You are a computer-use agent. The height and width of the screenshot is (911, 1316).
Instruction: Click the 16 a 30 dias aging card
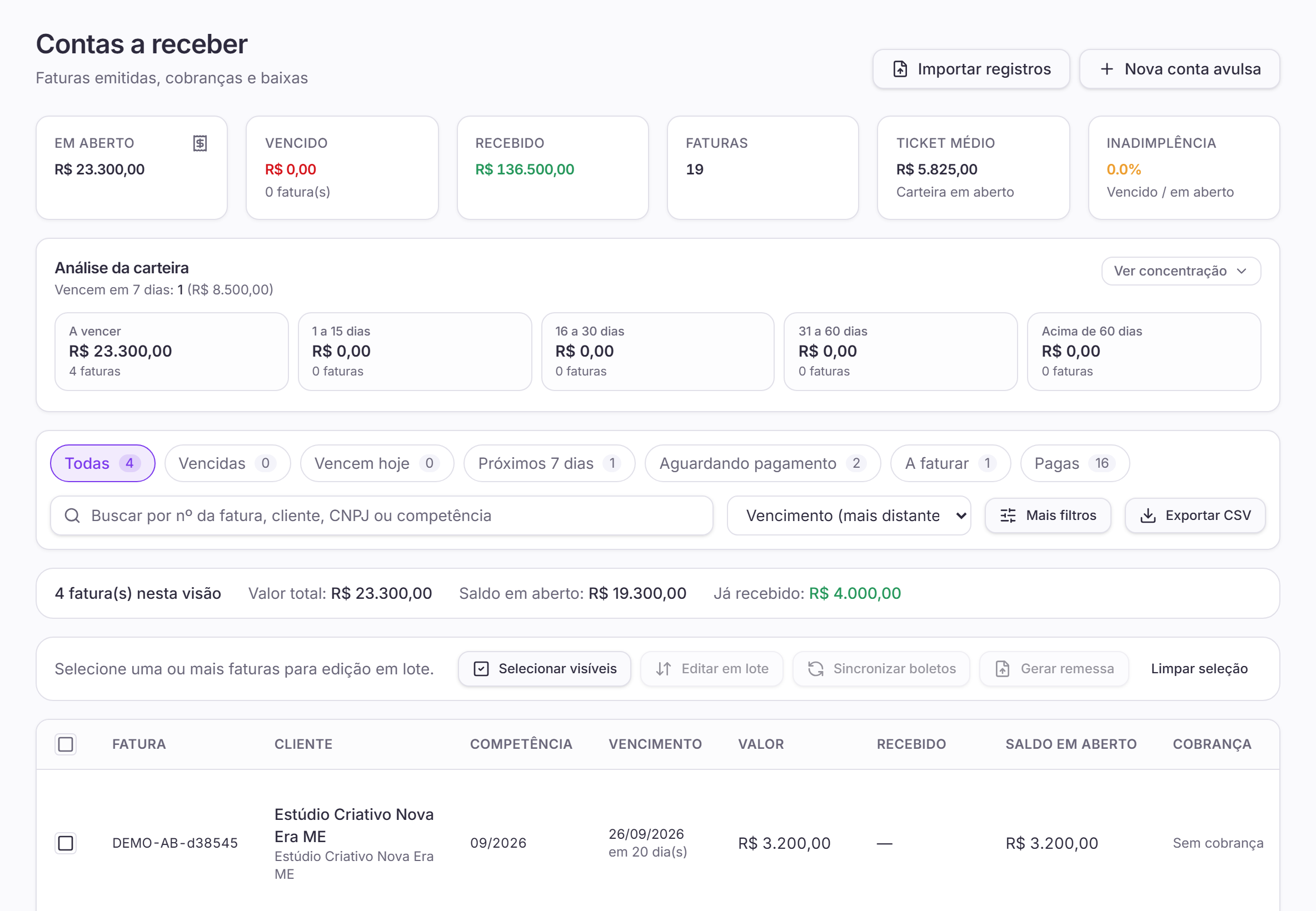(x=657, y=351)
